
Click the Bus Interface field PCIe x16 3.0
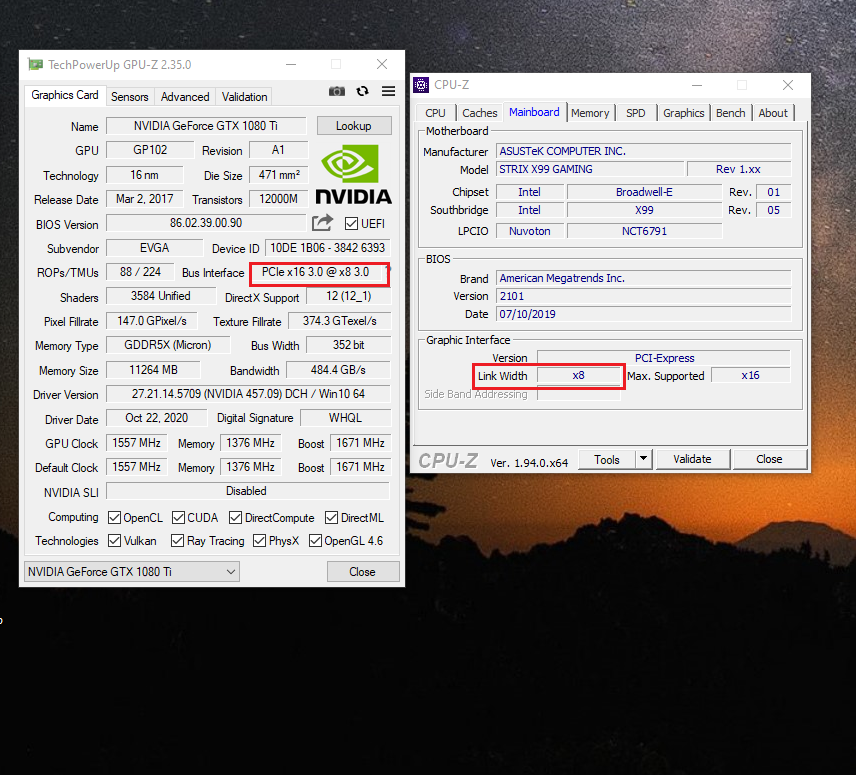316,272
